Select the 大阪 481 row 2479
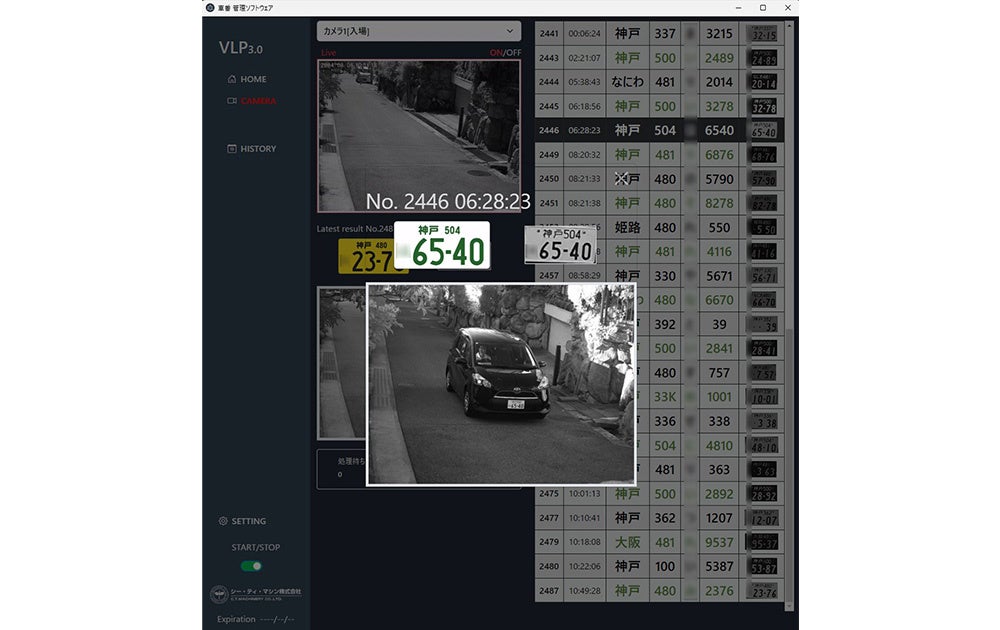The width and height of the screenshot is (1000, 630). pos(659,542)
